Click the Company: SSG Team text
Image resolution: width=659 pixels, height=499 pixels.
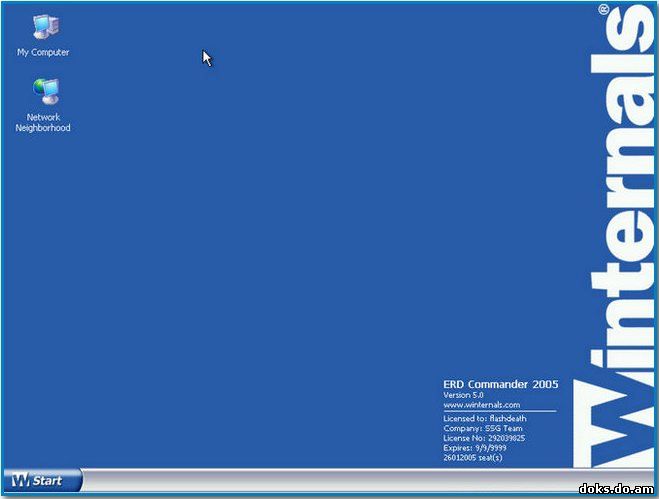tap(483, 428)
